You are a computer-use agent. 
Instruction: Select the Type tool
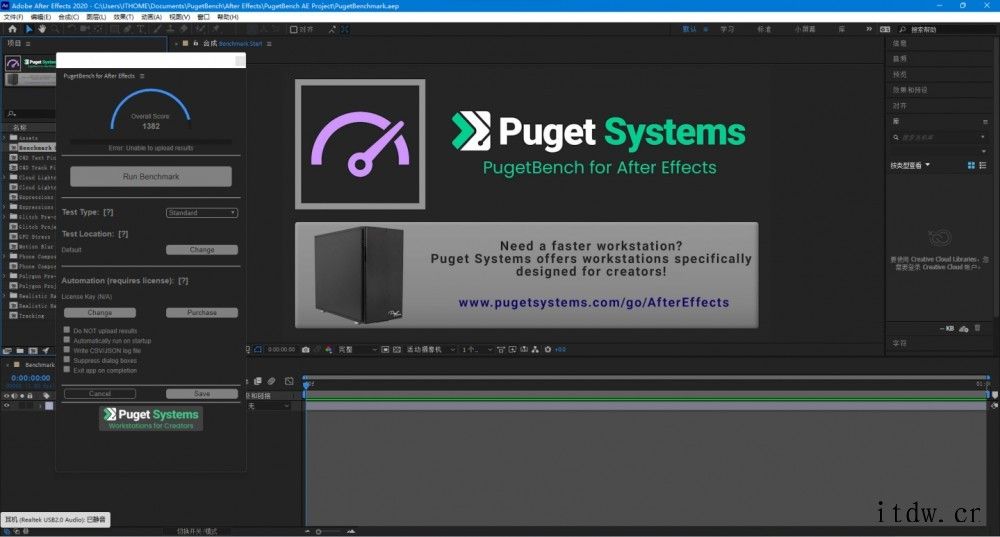141,29
